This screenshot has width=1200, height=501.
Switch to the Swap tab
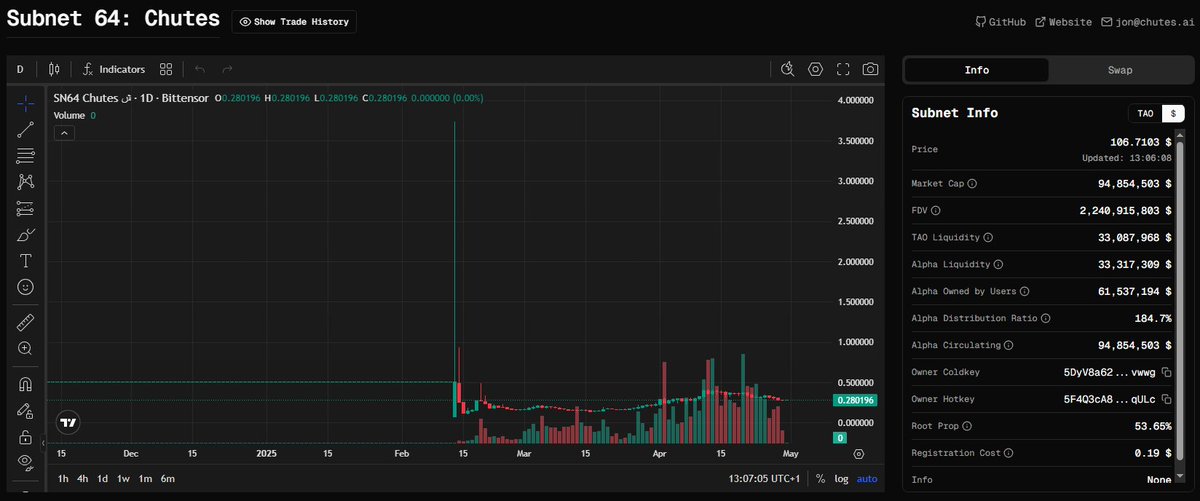1120,70
